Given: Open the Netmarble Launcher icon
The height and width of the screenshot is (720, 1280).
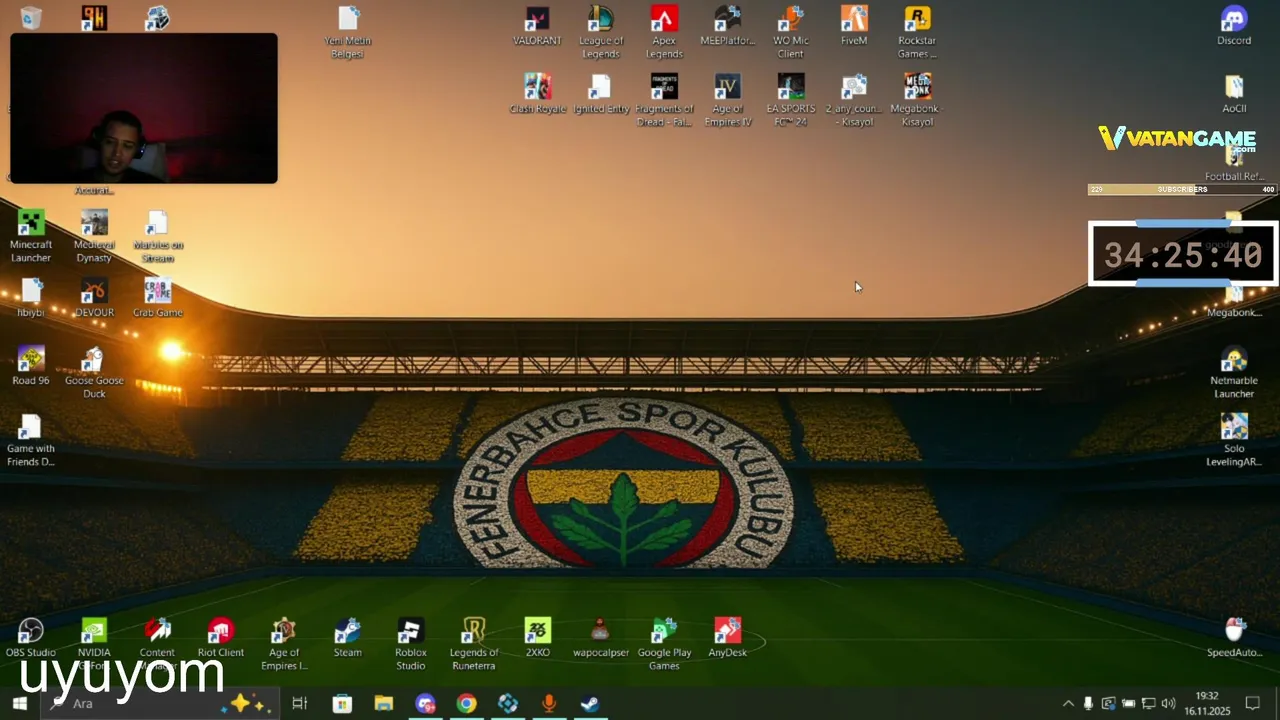Looking at the screenshot, I should click(1234, 372).
